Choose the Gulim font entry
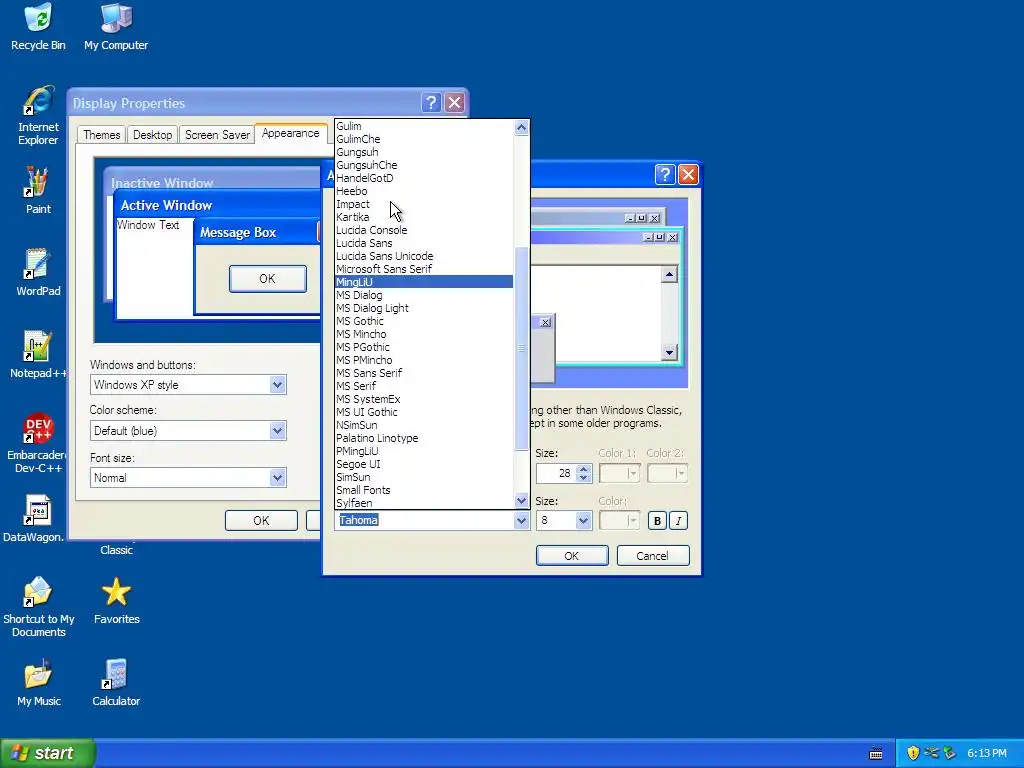This screenshot has width=1024, height=768. tap(424, 126)
